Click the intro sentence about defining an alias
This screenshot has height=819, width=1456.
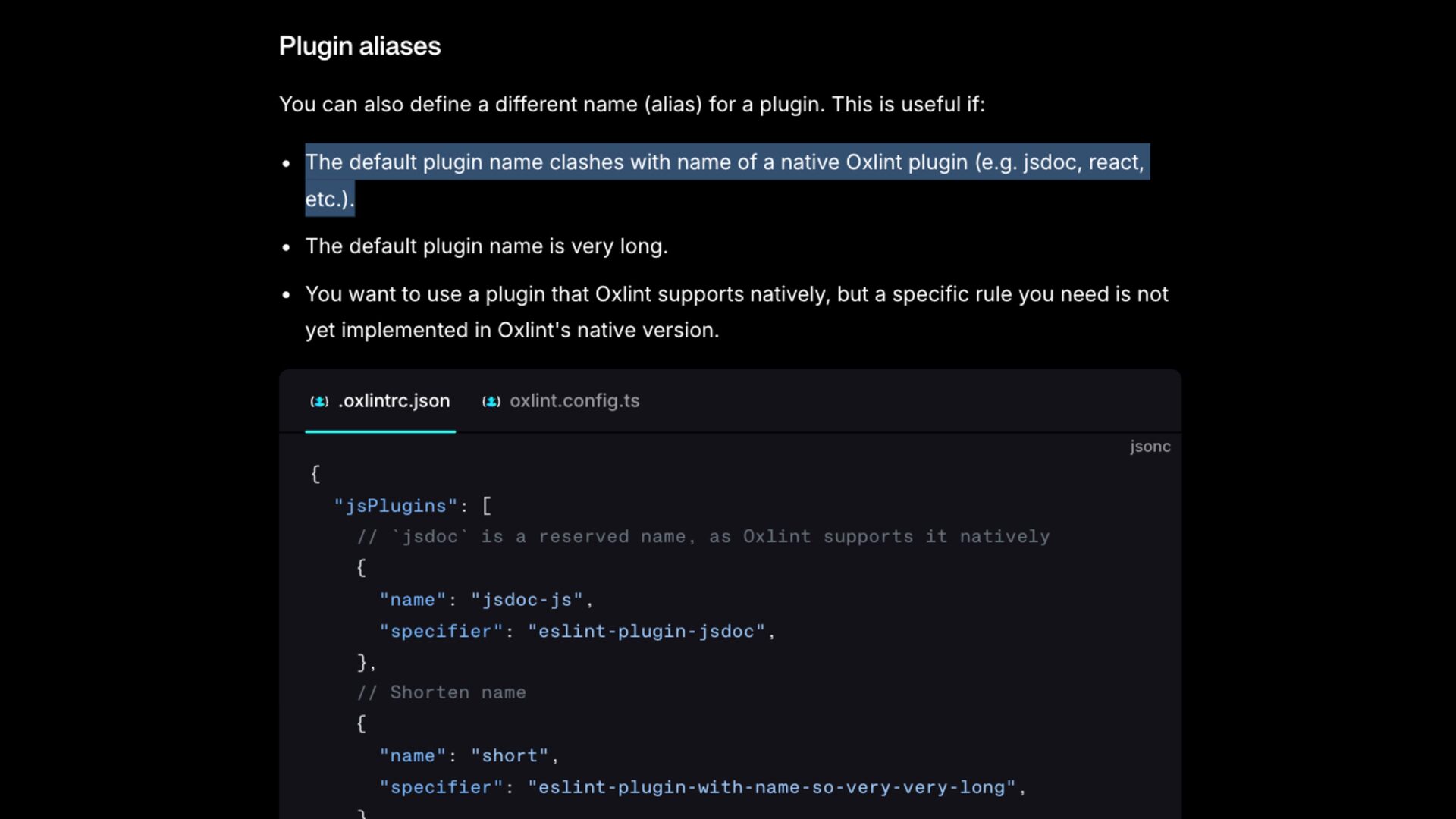(632, 105)
